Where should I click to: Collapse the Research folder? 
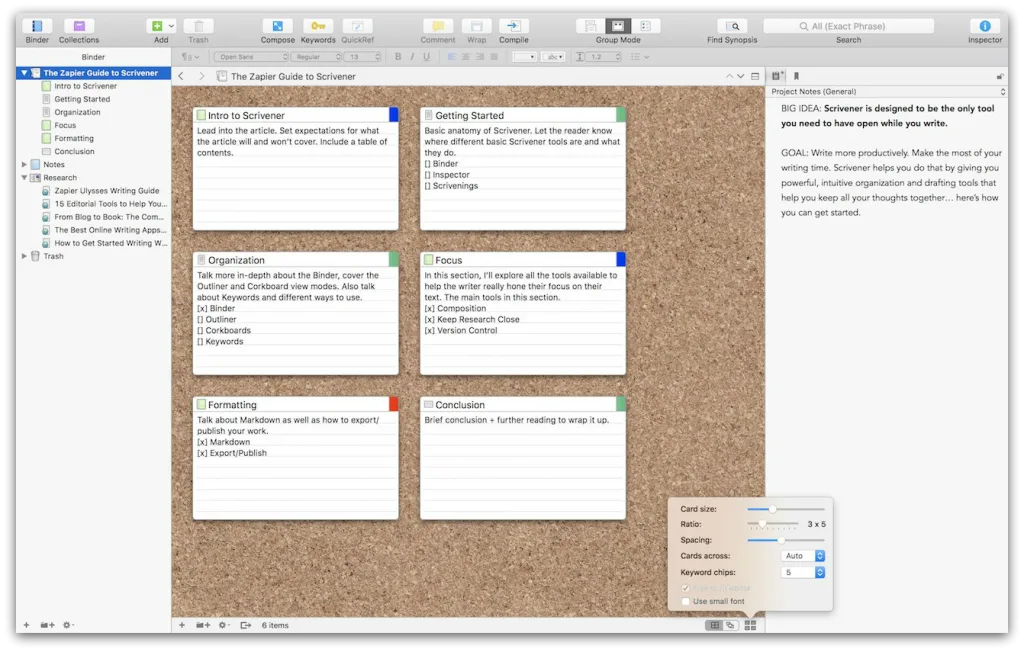[24, 177]
